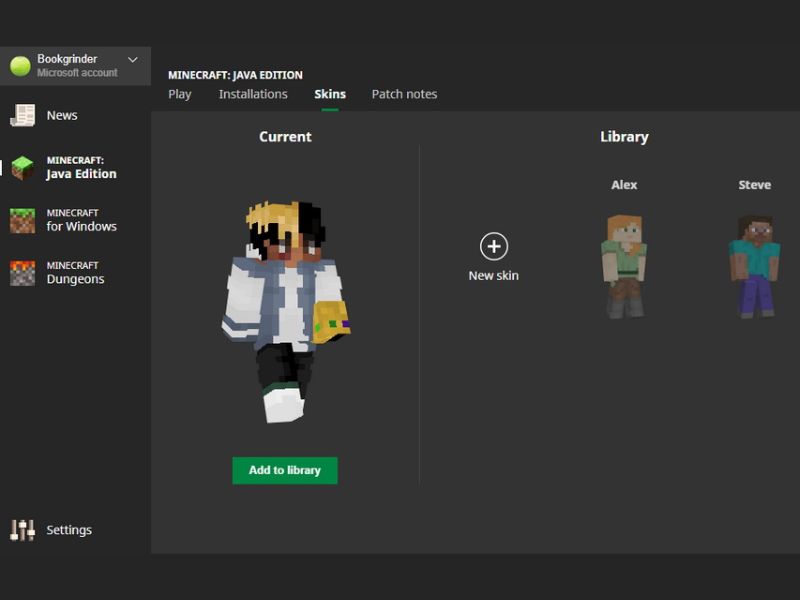Select the Steve skin thumbnail

pyautogui.click(x=755, y=266)
